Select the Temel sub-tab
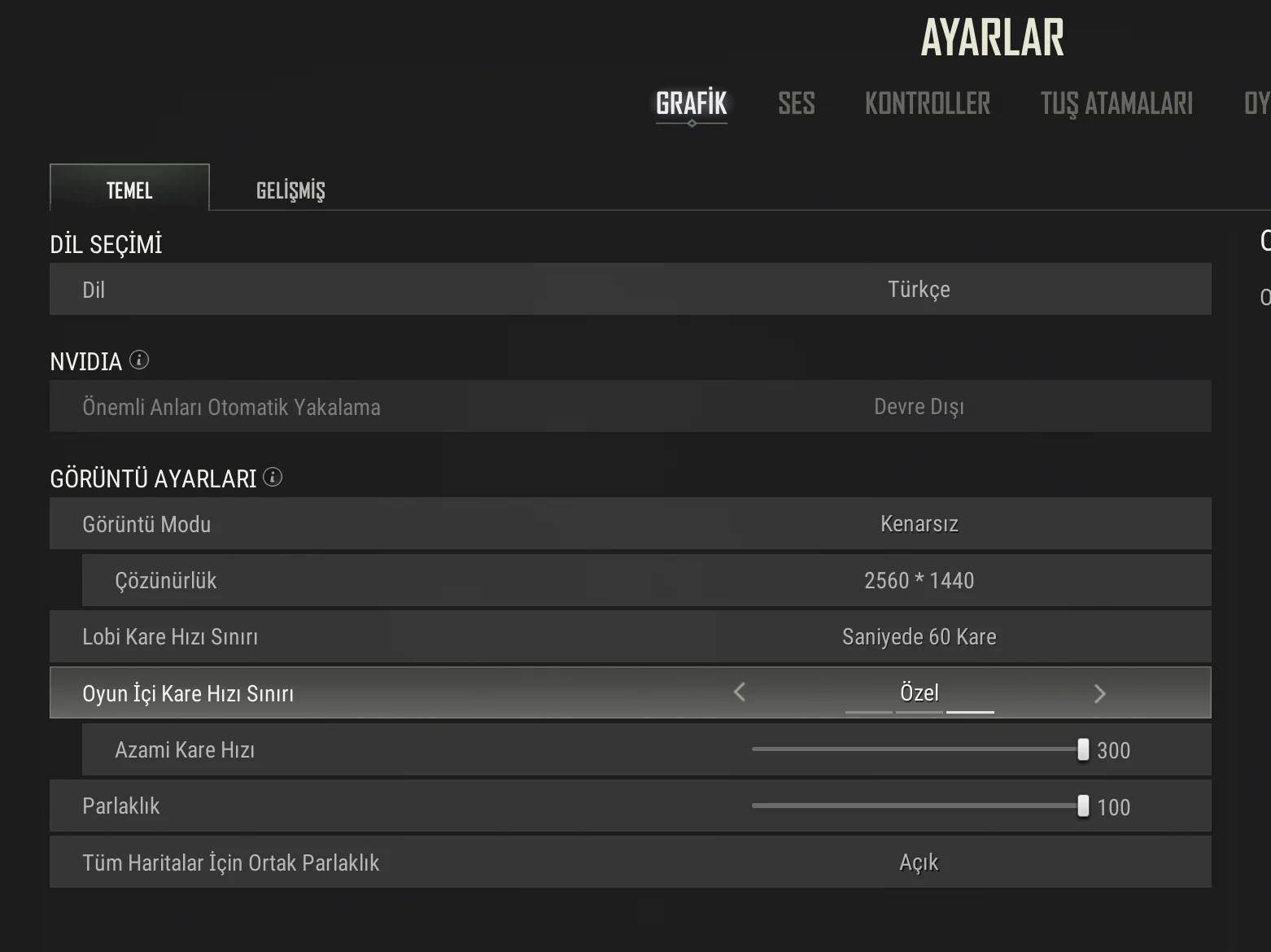The image size is (1271, 952). 129,190
